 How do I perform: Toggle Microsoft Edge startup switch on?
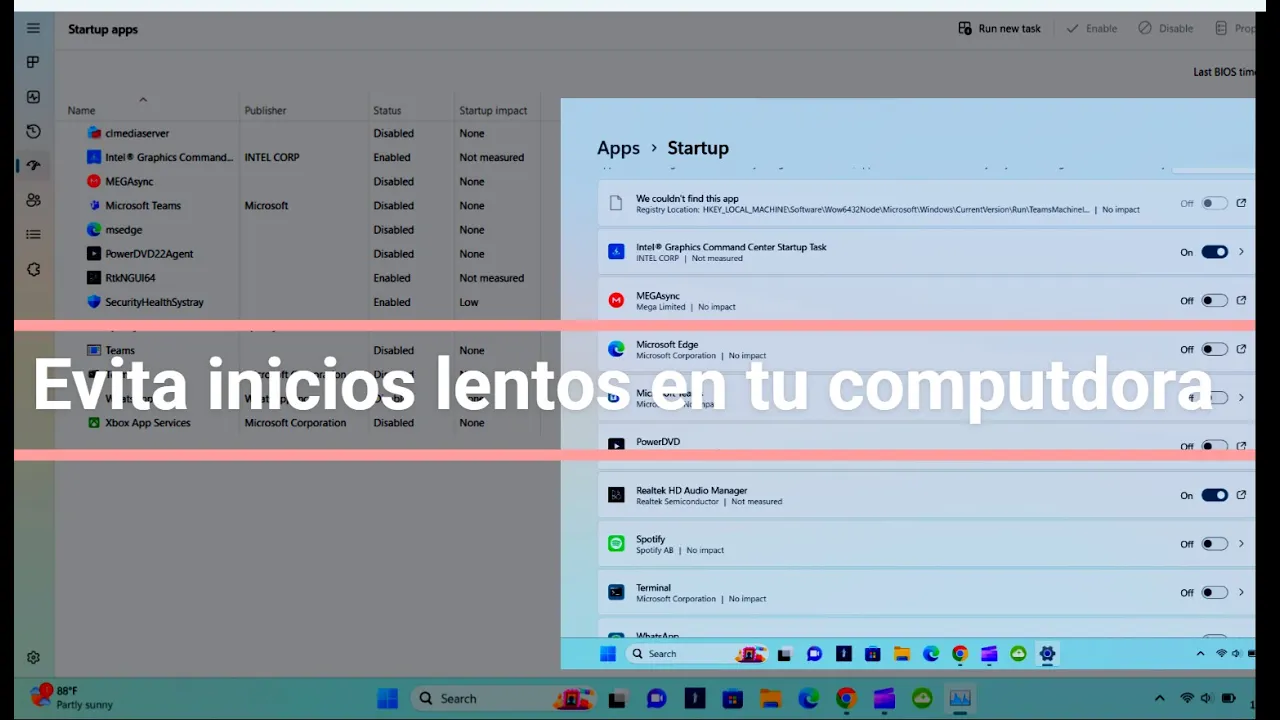tap(1214, 349)
